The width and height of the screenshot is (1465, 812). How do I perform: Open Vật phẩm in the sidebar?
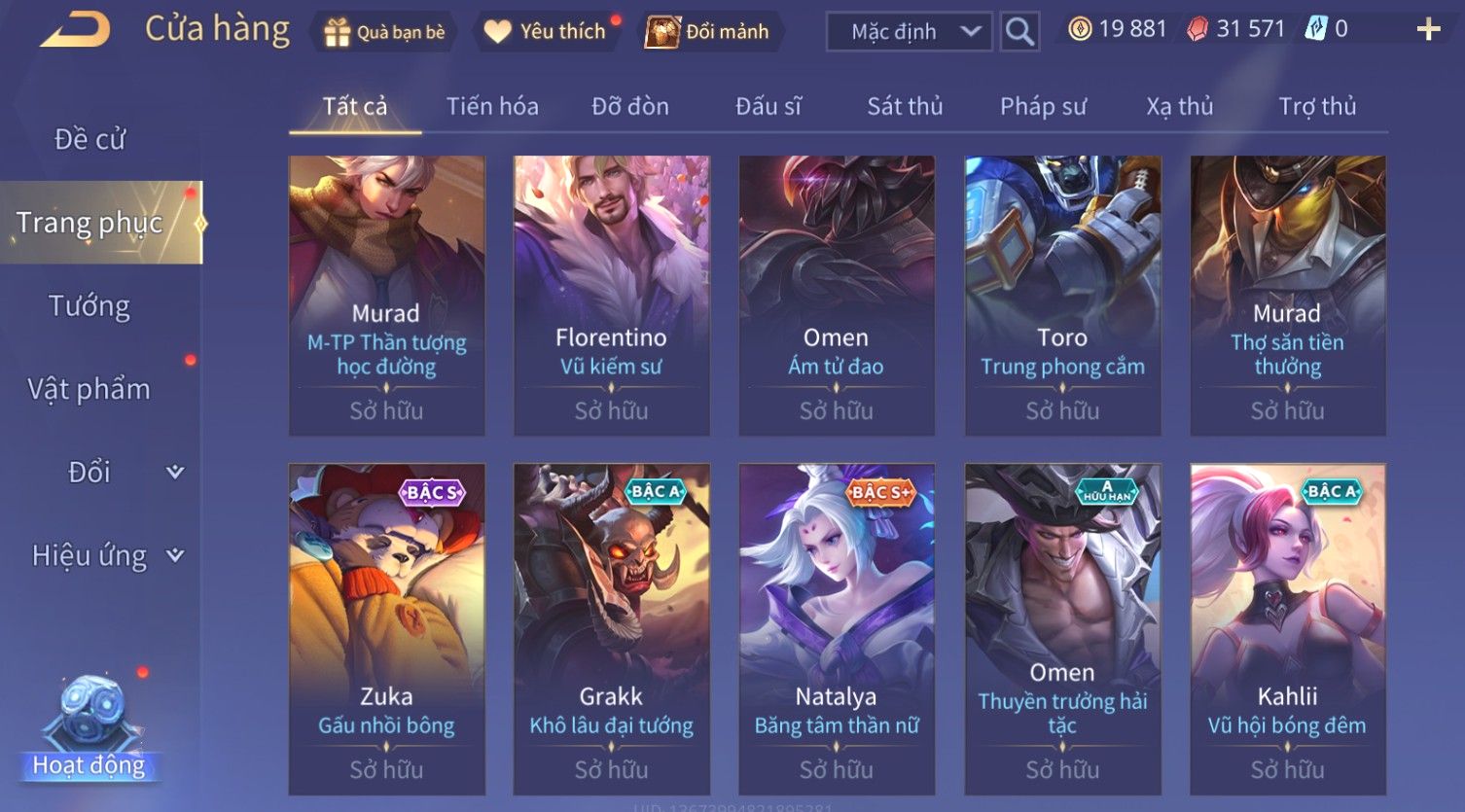[89, 389]
